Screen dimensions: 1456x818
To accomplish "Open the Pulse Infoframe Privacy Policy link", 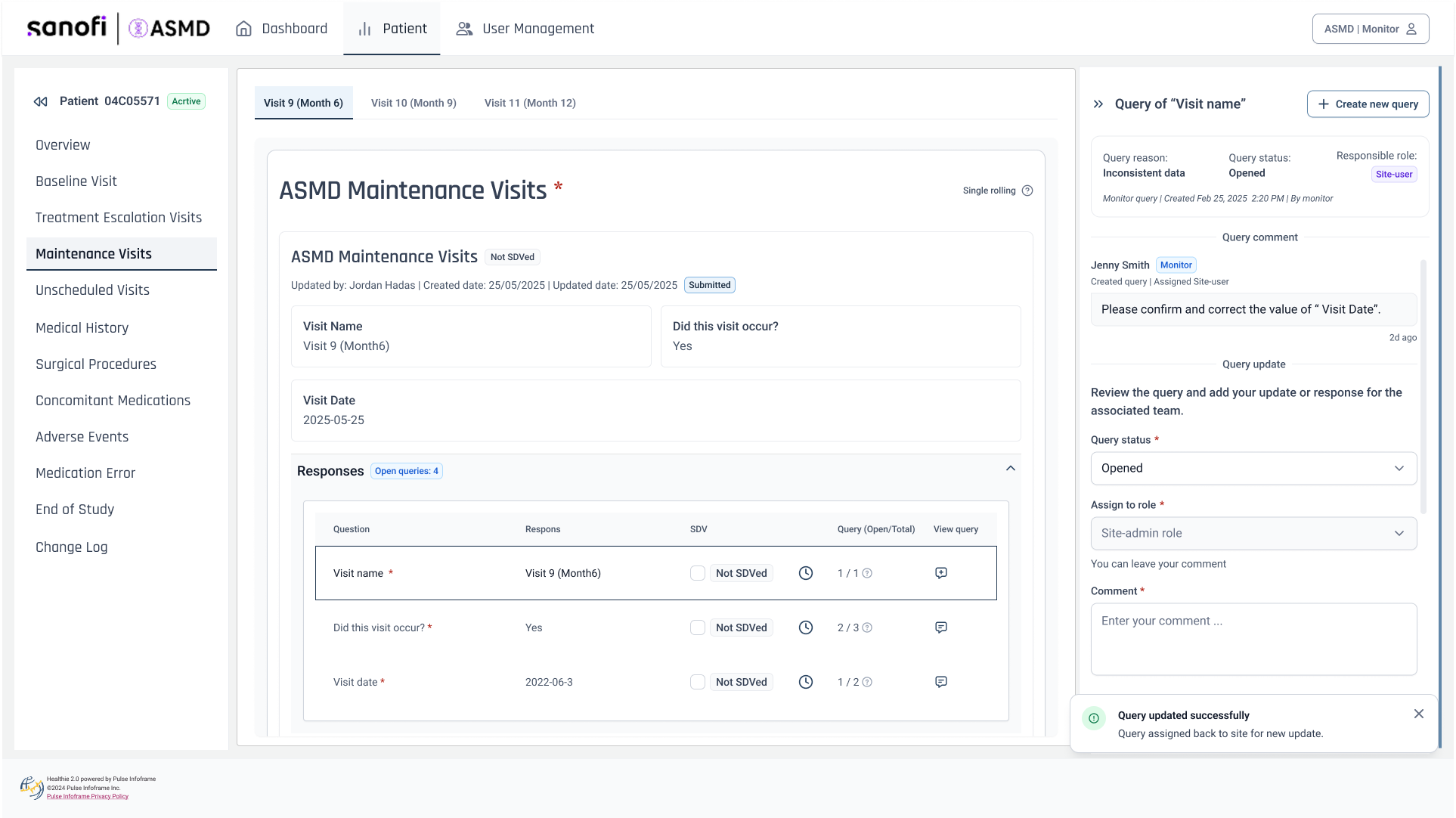I will (88, 796).
